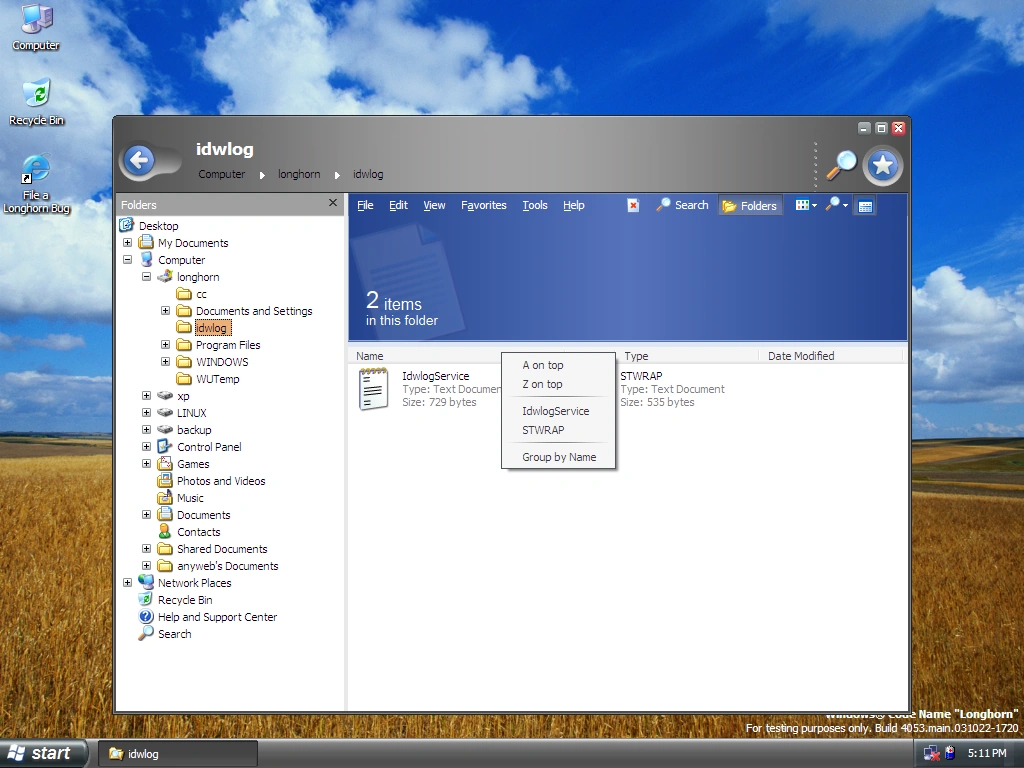
Task: Open the desktop Recycle Bin icon
Action: click(37, 103)
